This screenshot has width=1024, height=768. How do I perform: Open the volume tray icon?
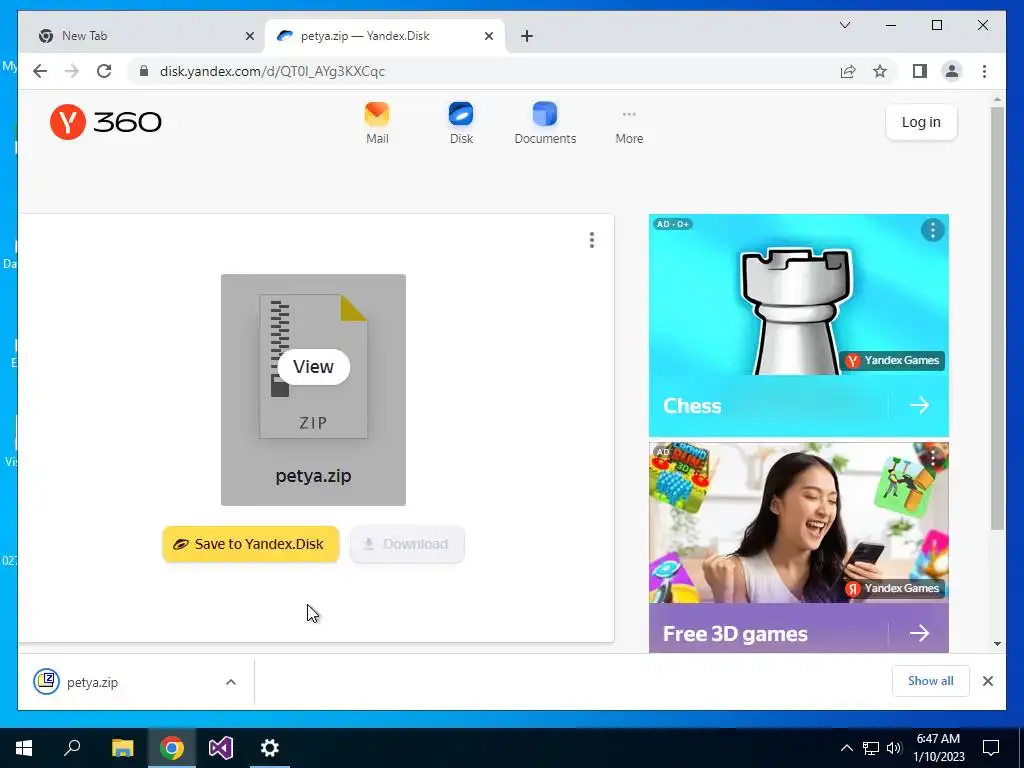(894, 748)
